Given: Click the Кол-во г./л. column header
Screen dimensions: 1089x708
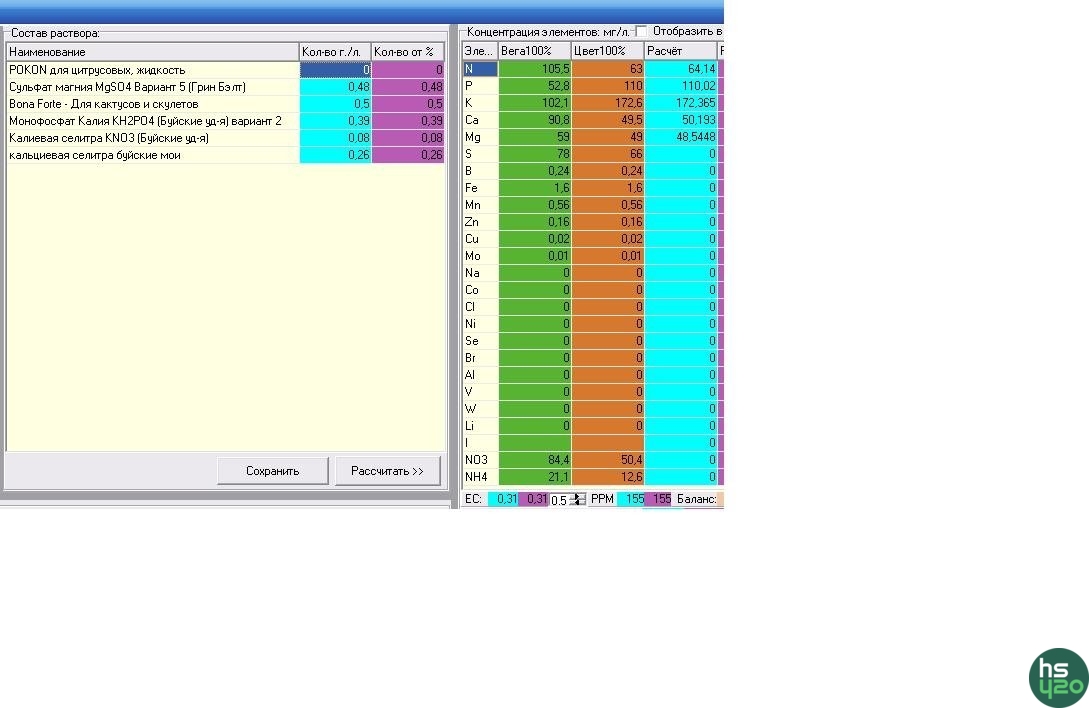Looking at the screenshot, I should pyautogui.click(x=335, y=51).
